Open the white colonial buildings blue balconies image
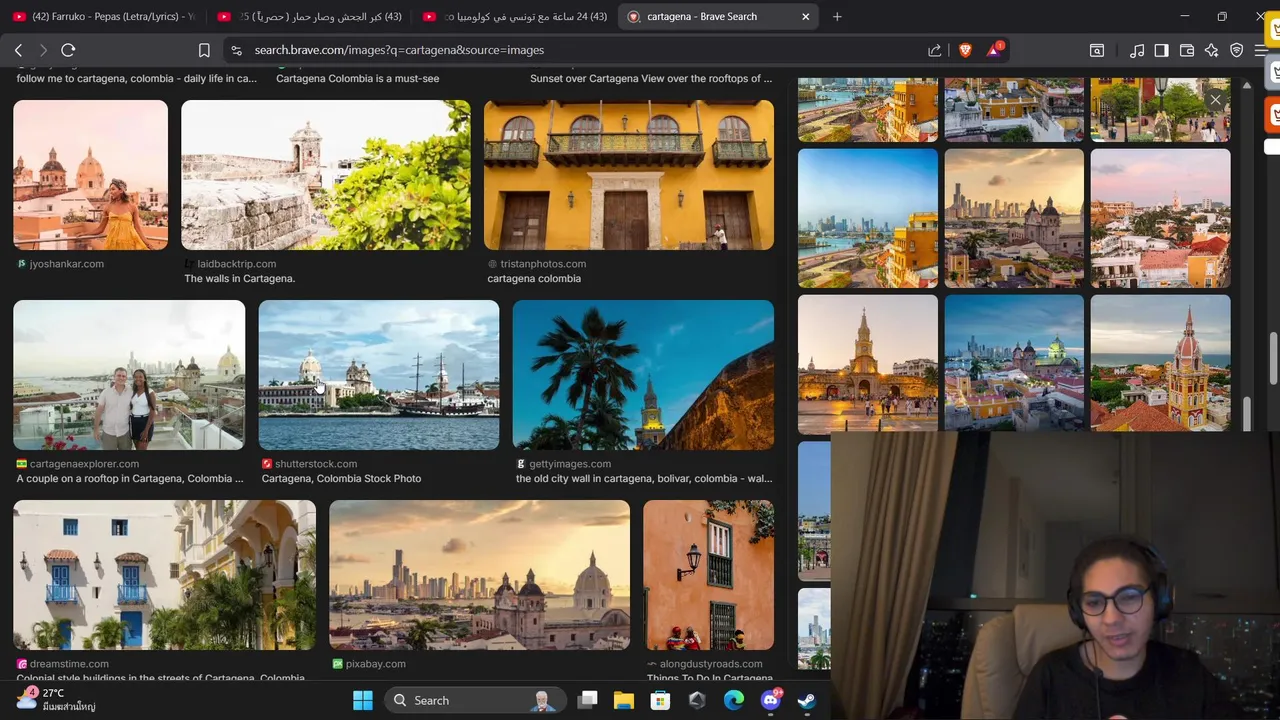This screenshot has width=1280, height=720. 165,575
